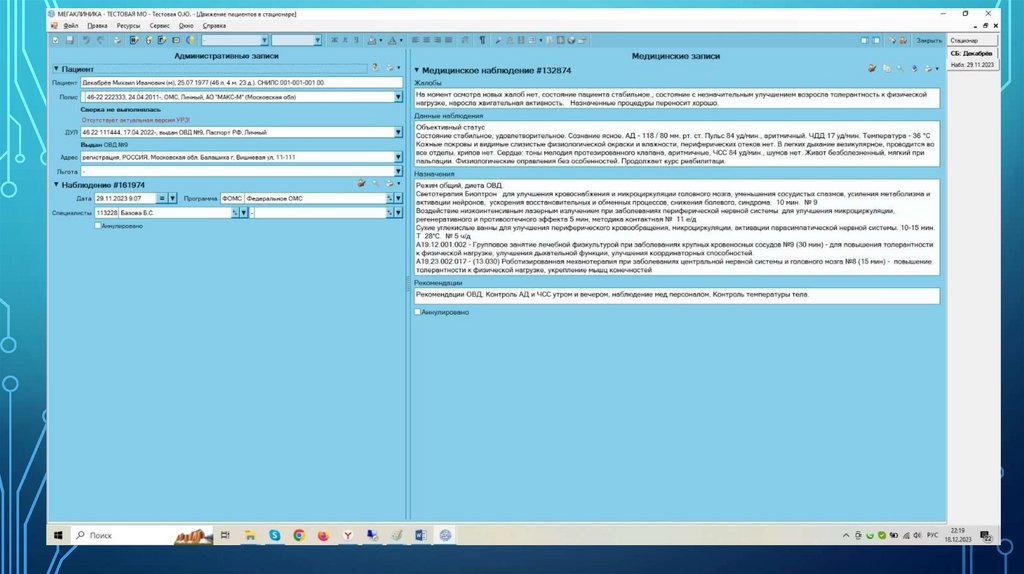Collapse the Пациент section triangle

[56, 69]
